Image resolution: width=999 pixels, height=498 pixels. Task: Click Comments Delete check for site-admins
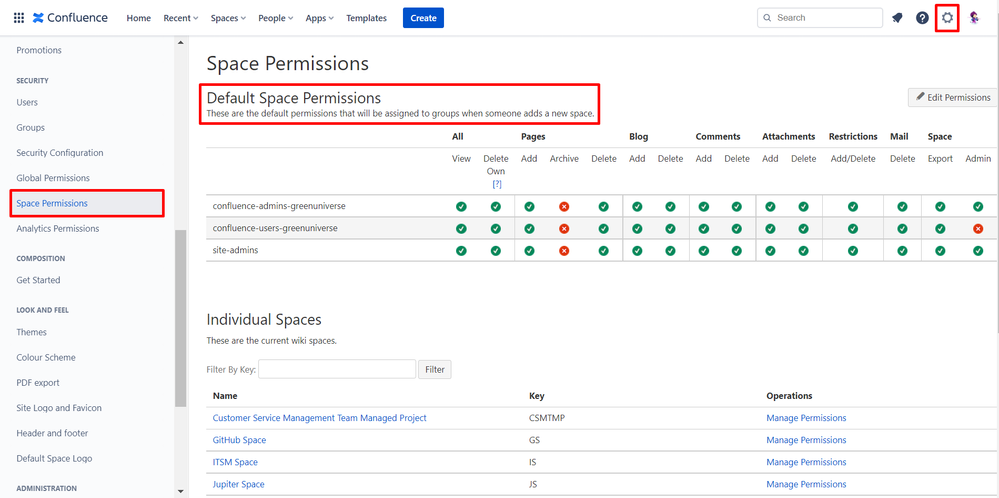(x=737, y=251)
